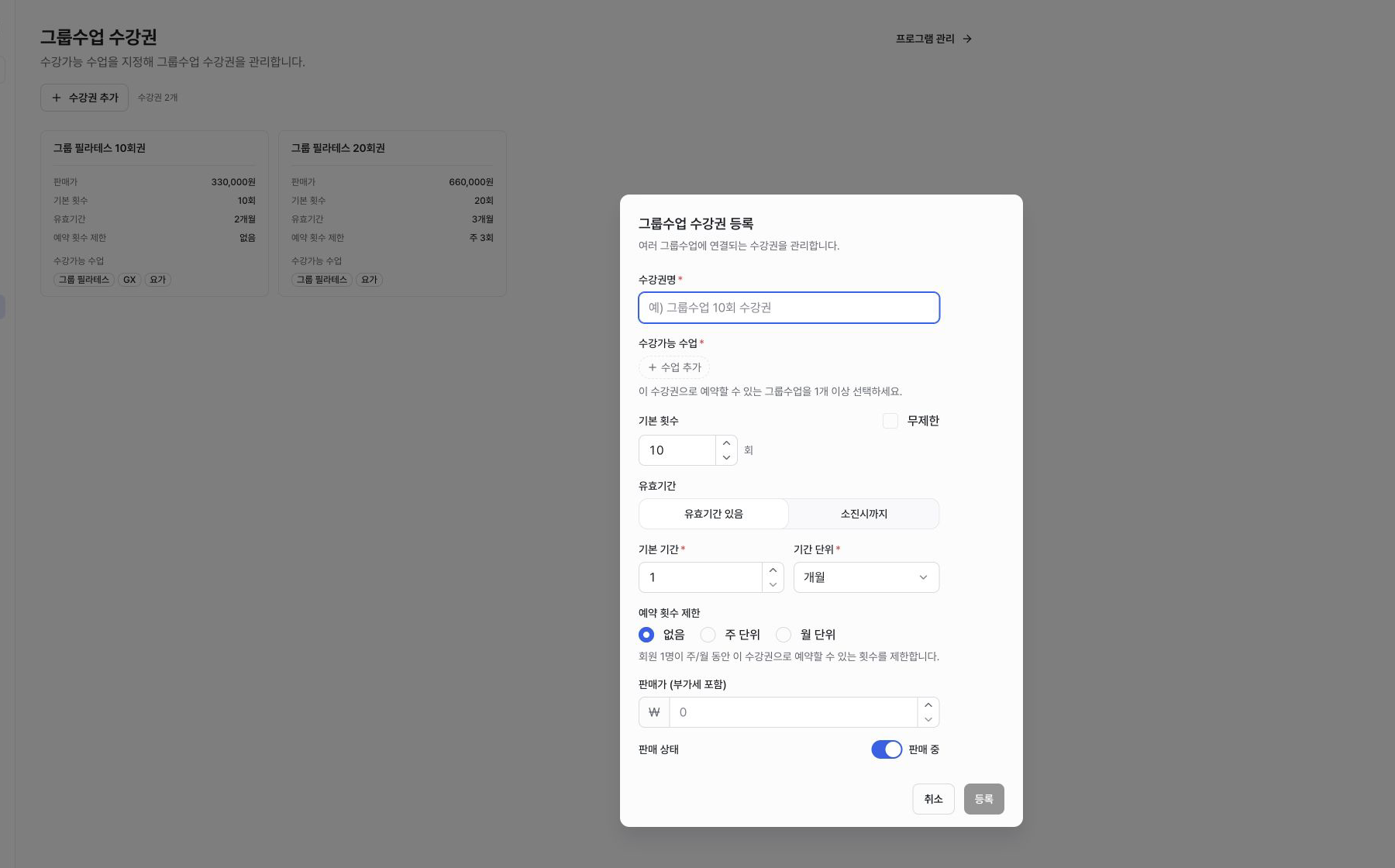Click the 판매가 amount field
Viewport: 1395px width, 868px height.
(x=794, y=712)
